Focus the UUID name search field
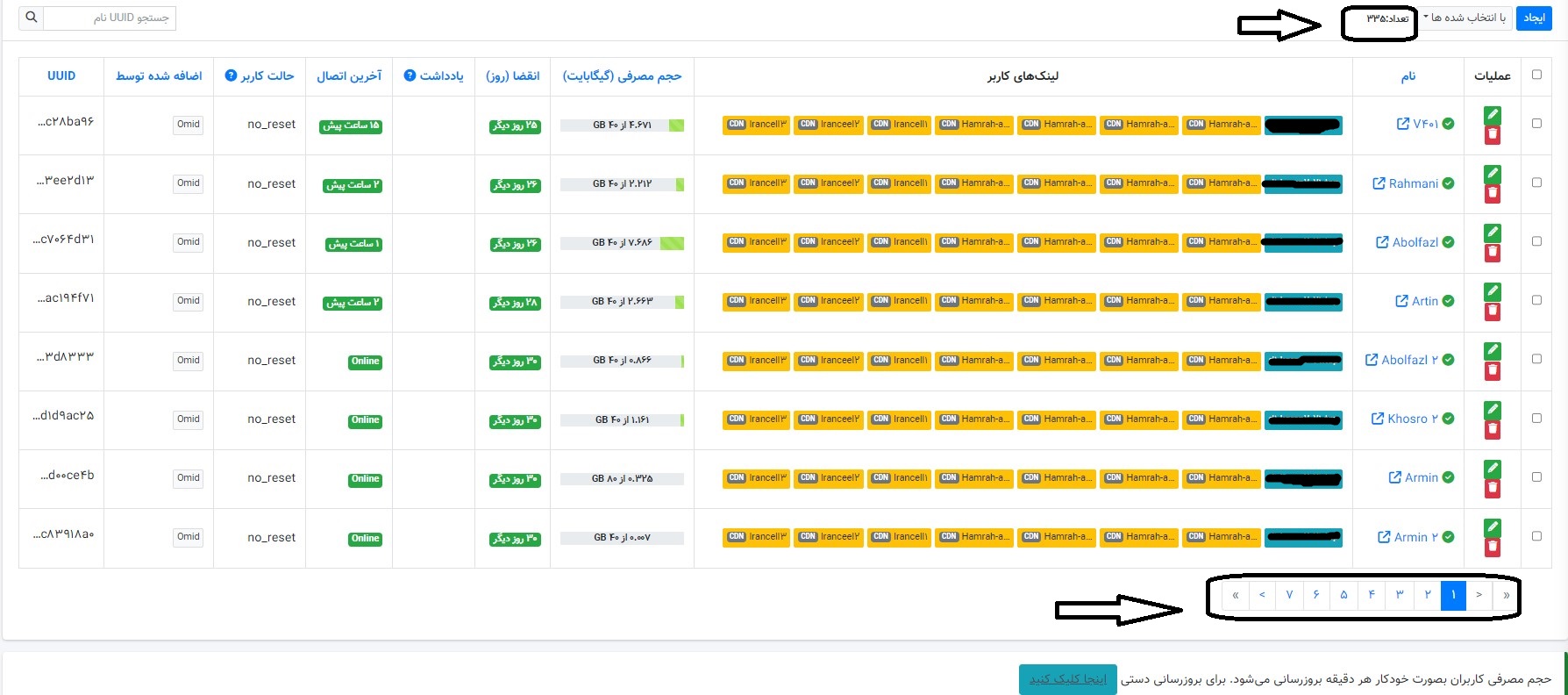This screenshot has height=695, width=1568. (110, 18)
